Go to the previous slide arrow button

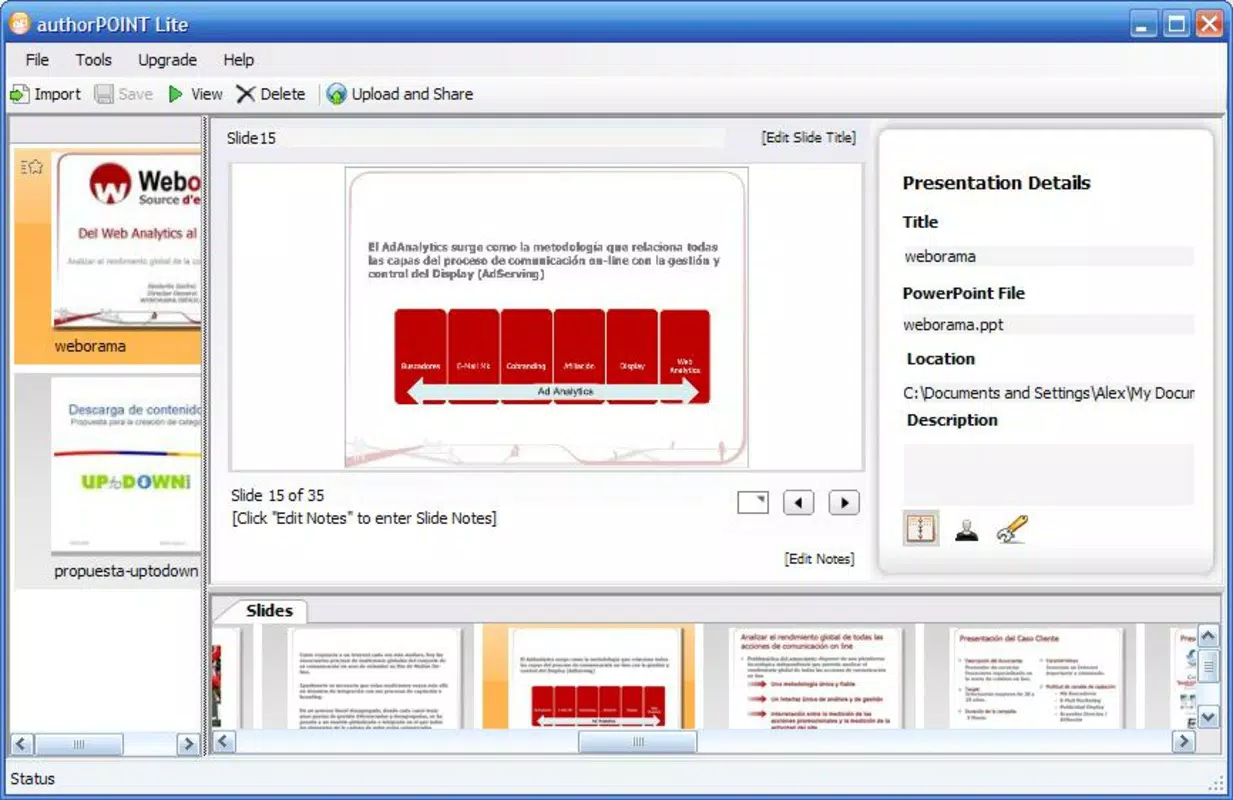[x=798, y=502]
